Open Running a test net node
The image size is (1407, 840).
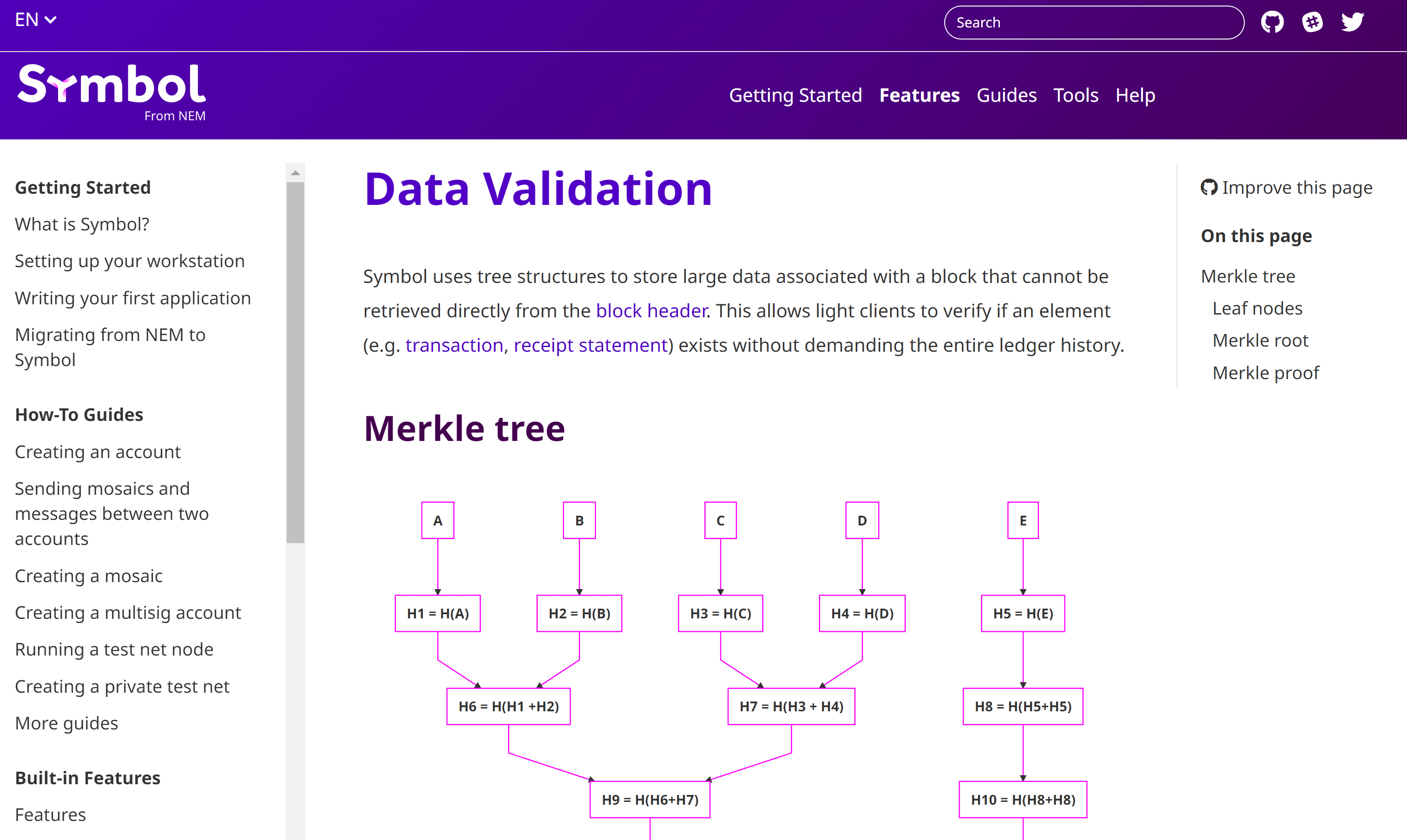(114, 649)
